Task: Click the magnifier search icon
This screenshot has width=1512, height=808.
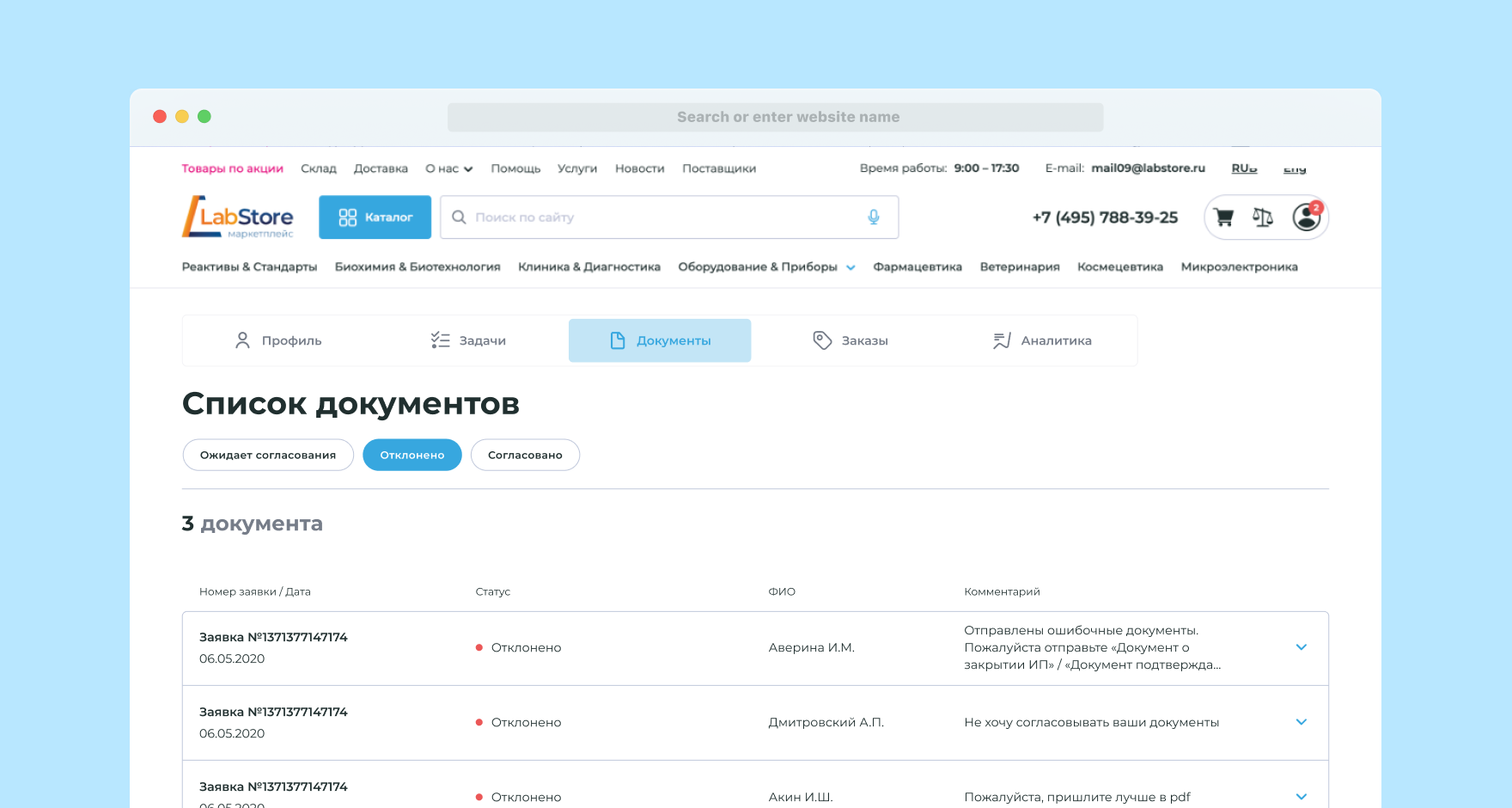Action: pyautogui.click(x=460, y=217)
